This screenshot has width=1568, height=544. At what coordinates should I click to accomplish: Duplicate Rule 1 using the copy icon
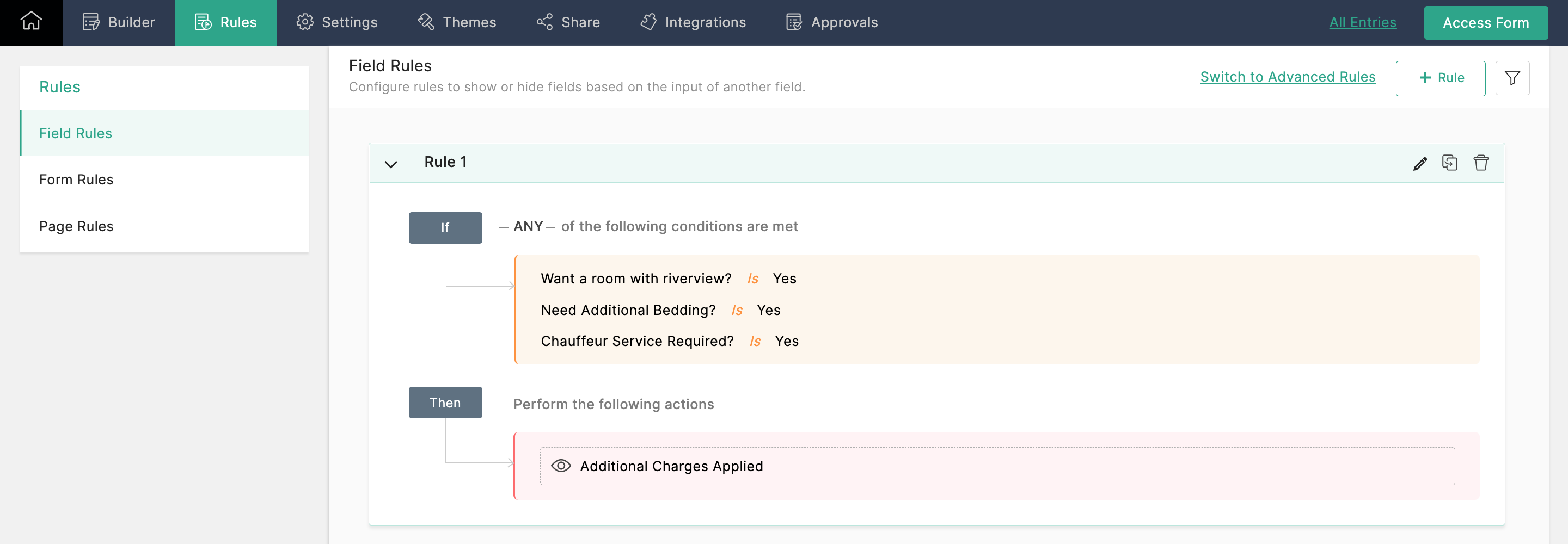click(x=1450, y=163)
